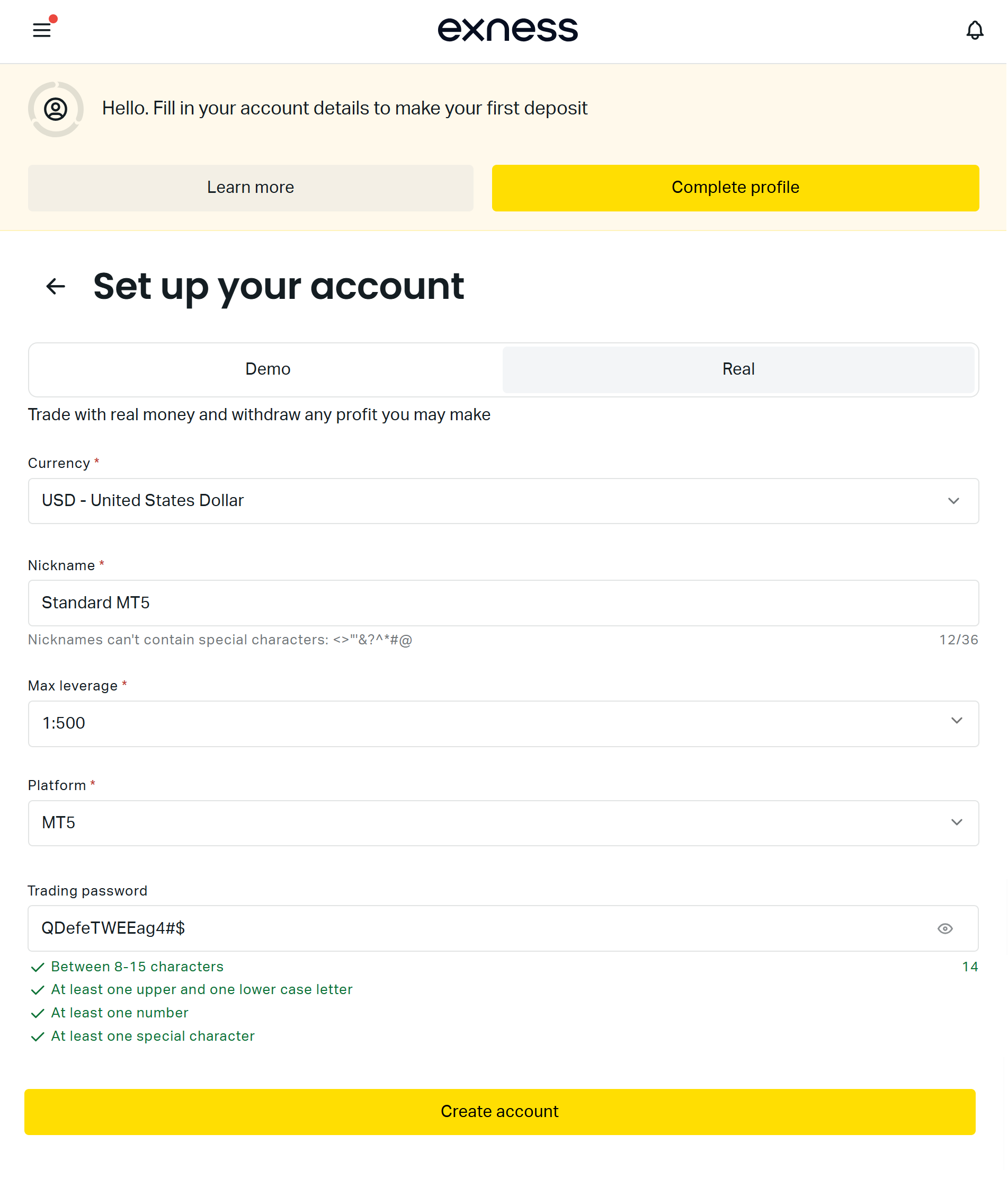
Task: Focus the Nickname input field
Action: coord(503,604)
